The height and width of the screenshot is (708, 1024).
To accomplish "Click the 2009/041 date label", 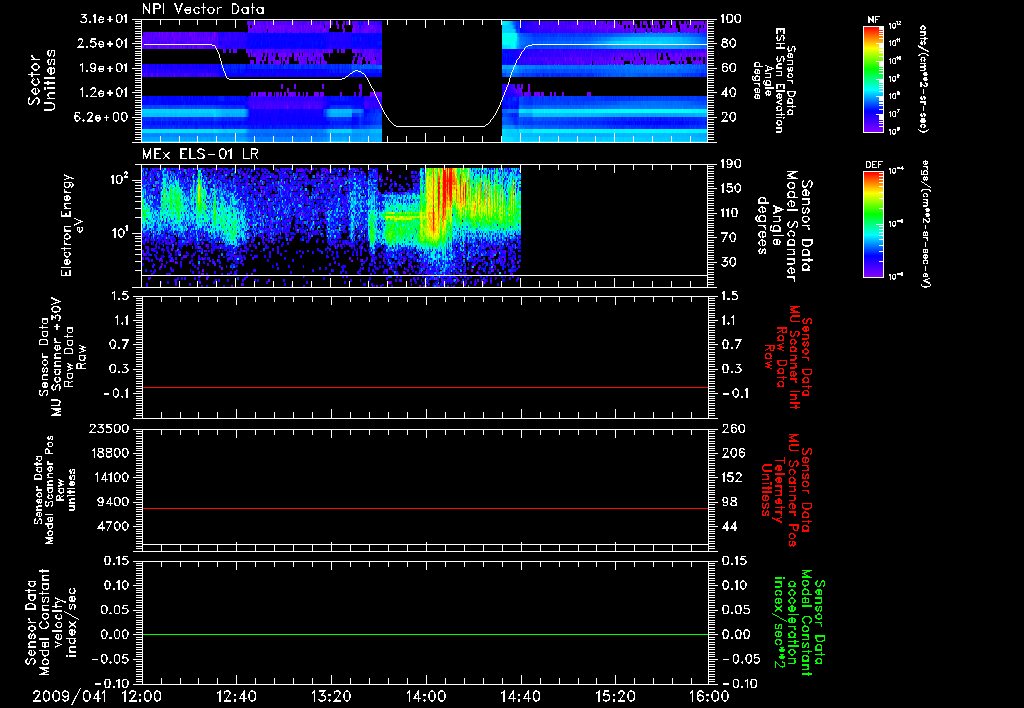I will tap(70, 696).
